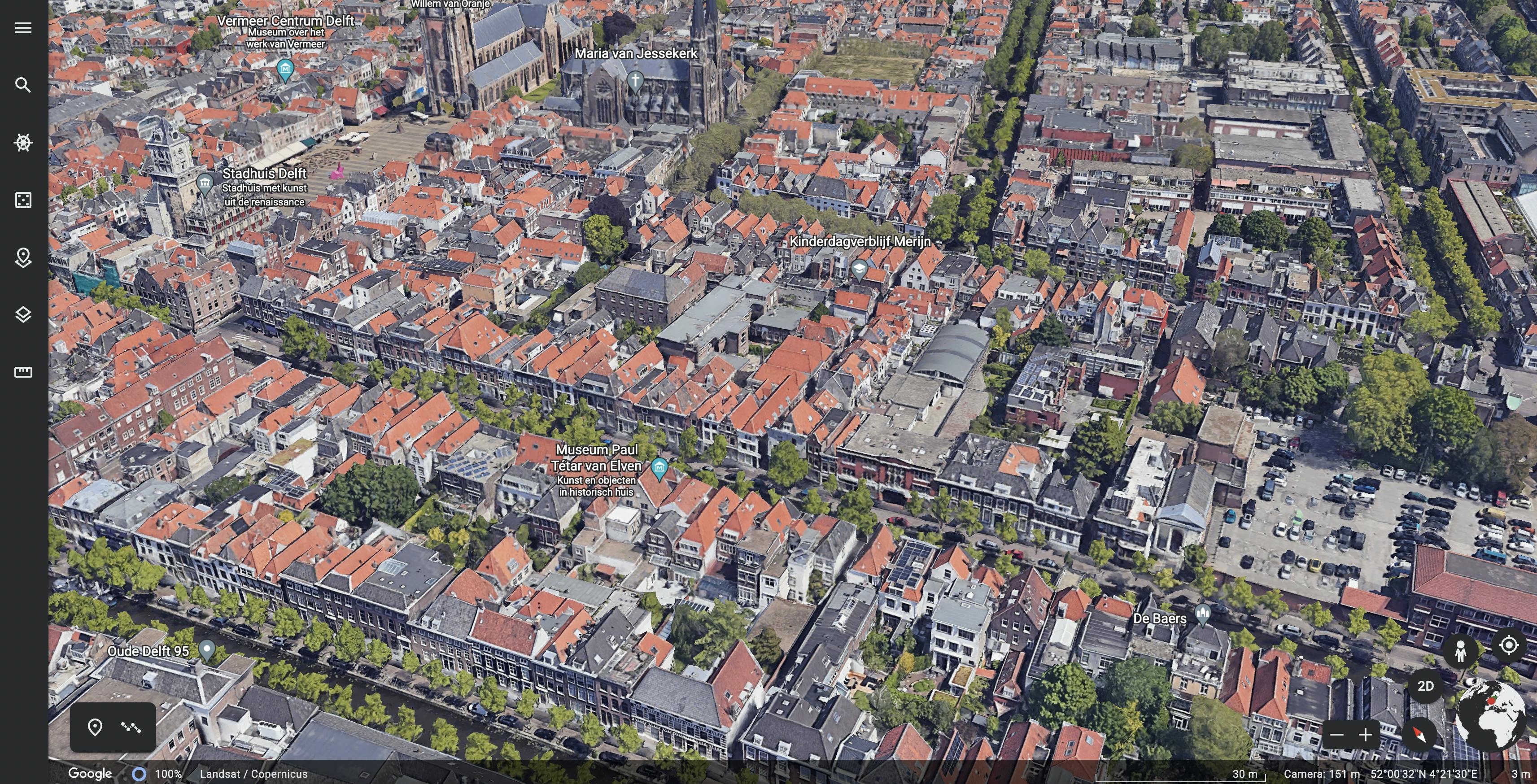Screen dimensions: 1537x784
Task: Click the Maria van Jessekerk label text
Action: [x=635, y=53]
